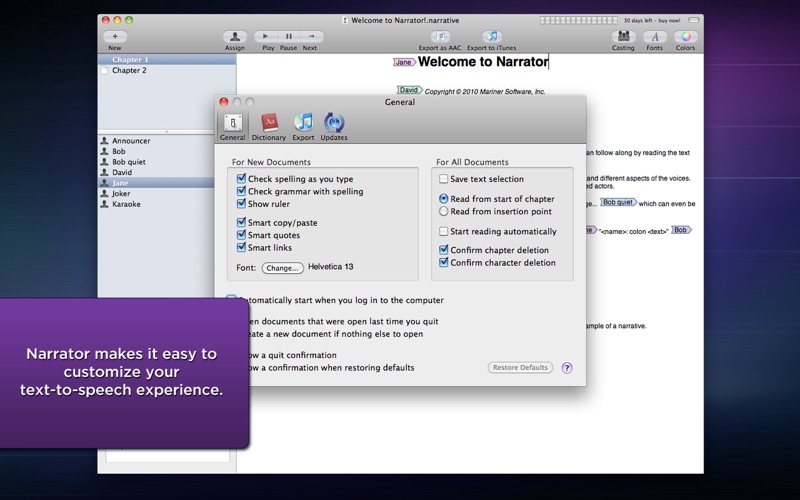Switch to the Updates preferences tab
The width and height of the screenshot is (800, 500).
point(334,127)
